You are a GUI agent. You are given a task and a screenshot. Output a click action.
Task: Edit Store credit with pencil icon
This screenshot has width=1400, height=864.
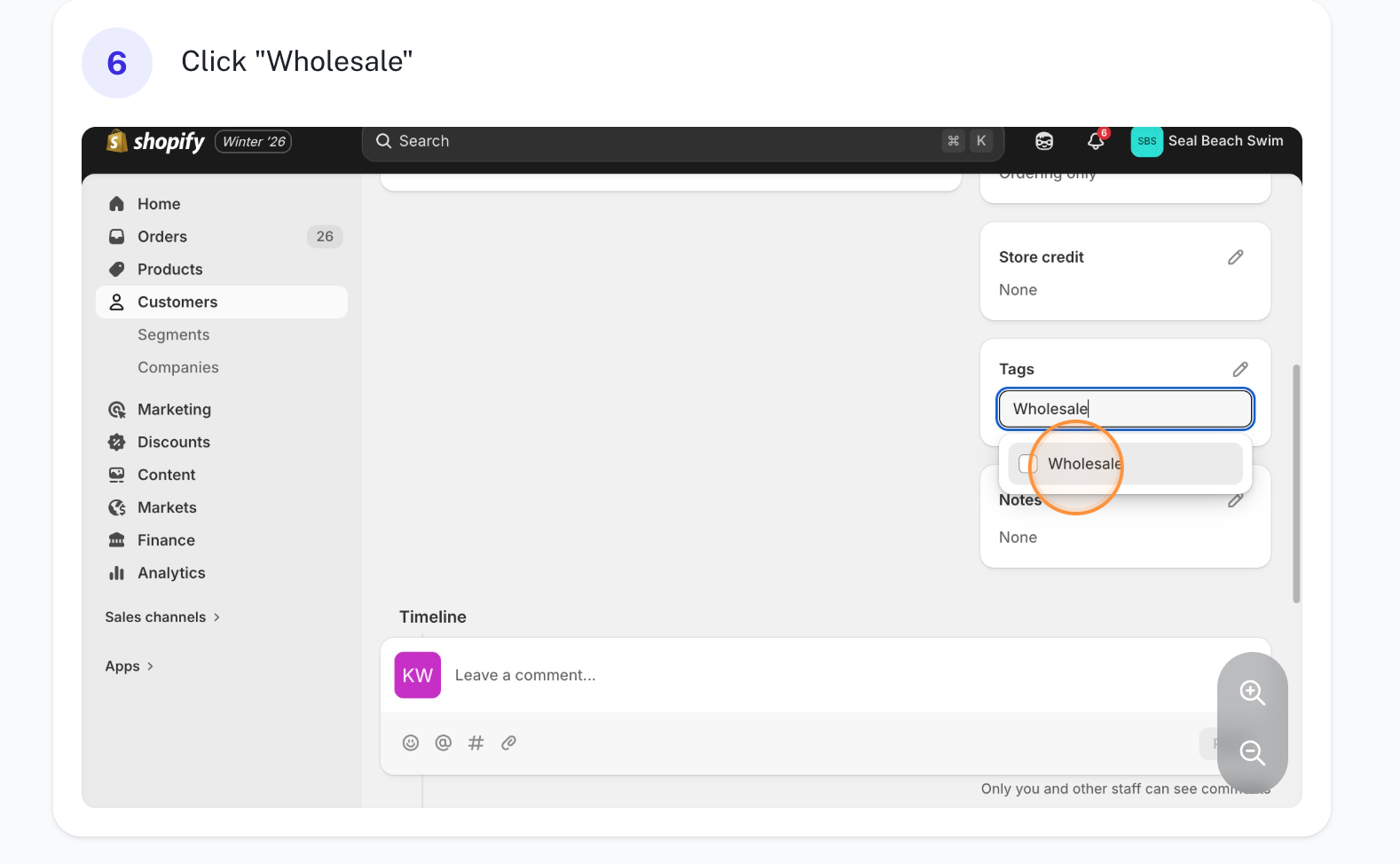point(1235,257)
